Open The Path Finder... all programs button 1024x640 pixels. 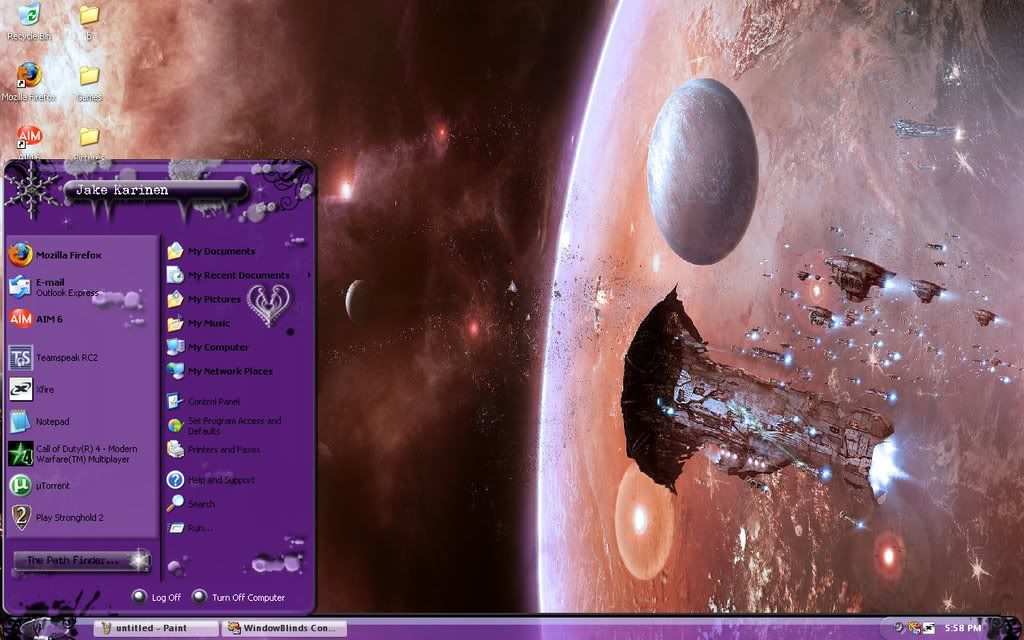coord(82,560)
